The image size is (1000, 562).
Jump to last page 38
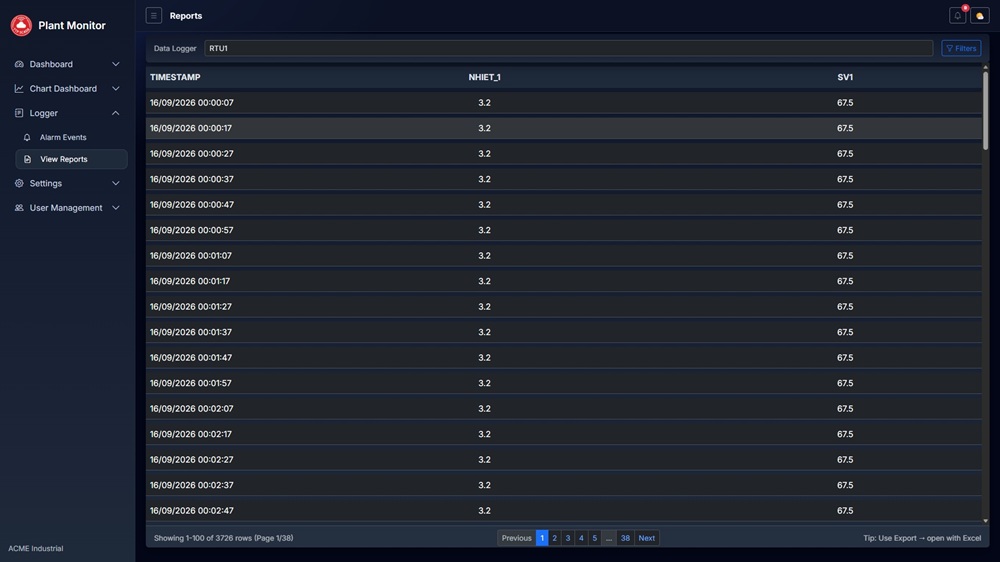tap(625, 538)
